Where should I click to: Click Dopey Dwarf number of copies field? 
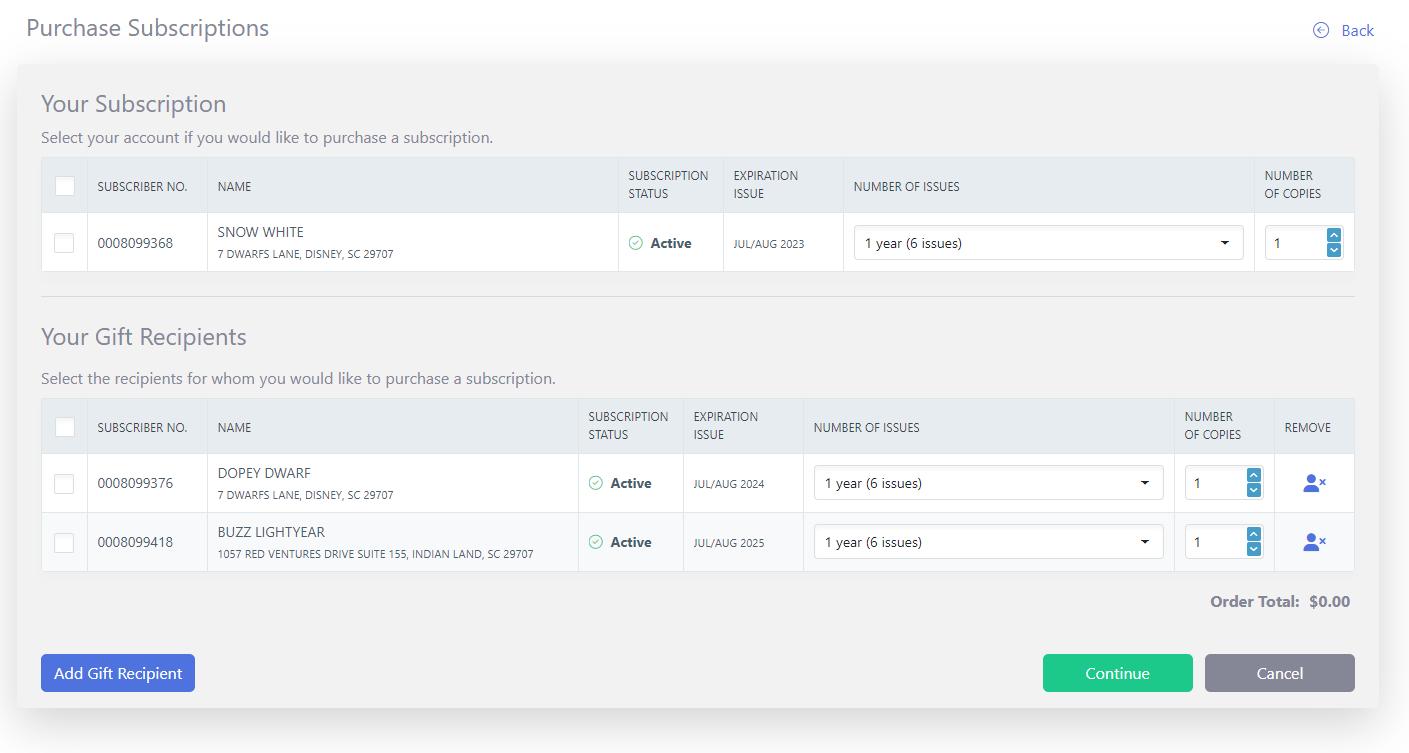[x=1214, y=483]
